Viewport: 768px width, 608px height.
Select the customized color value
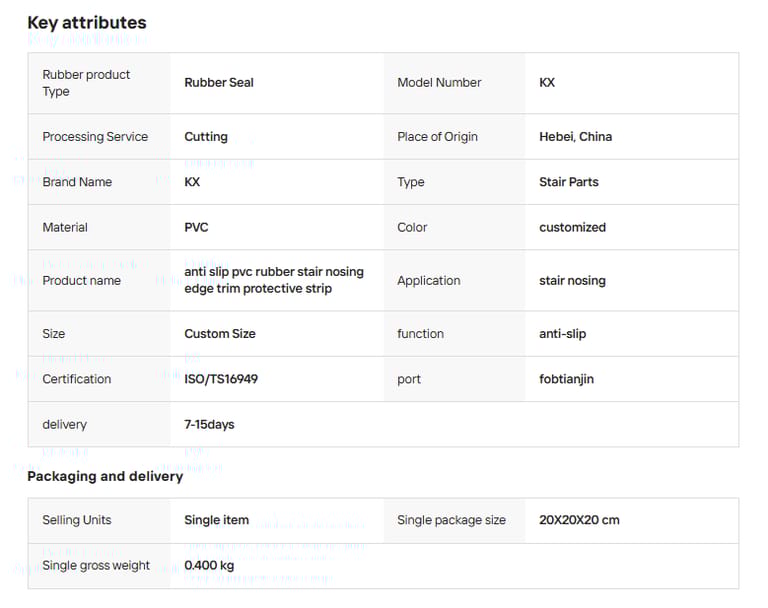point(572,228)
